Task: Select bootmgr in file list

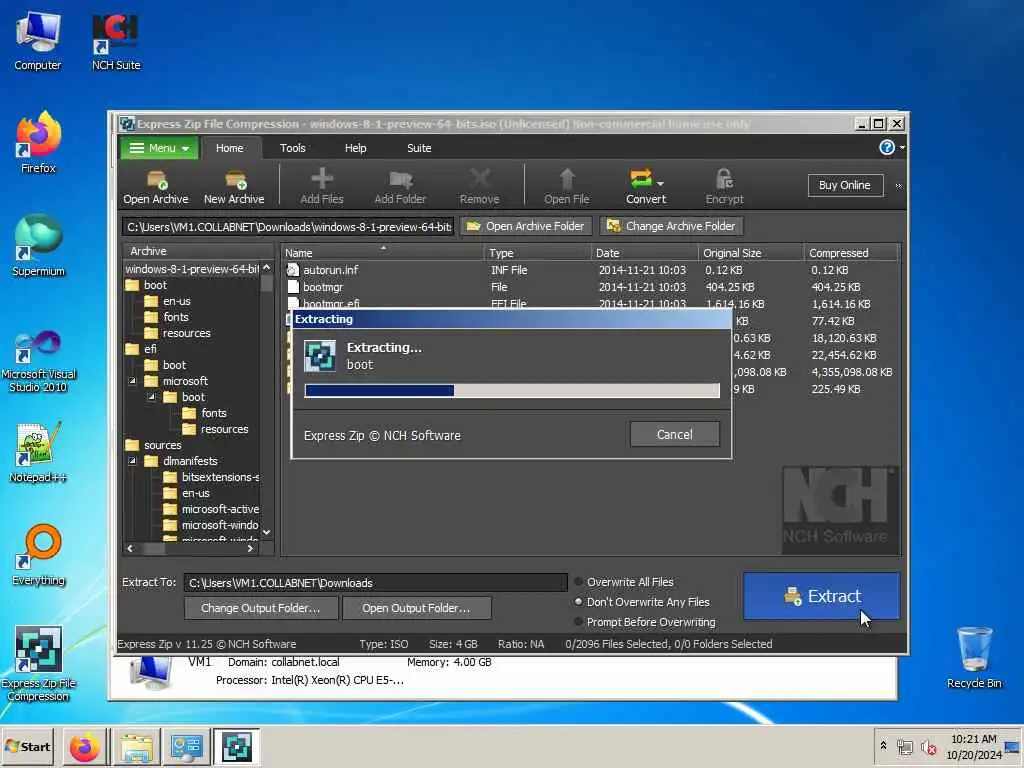Action: (x=323, y=287)
